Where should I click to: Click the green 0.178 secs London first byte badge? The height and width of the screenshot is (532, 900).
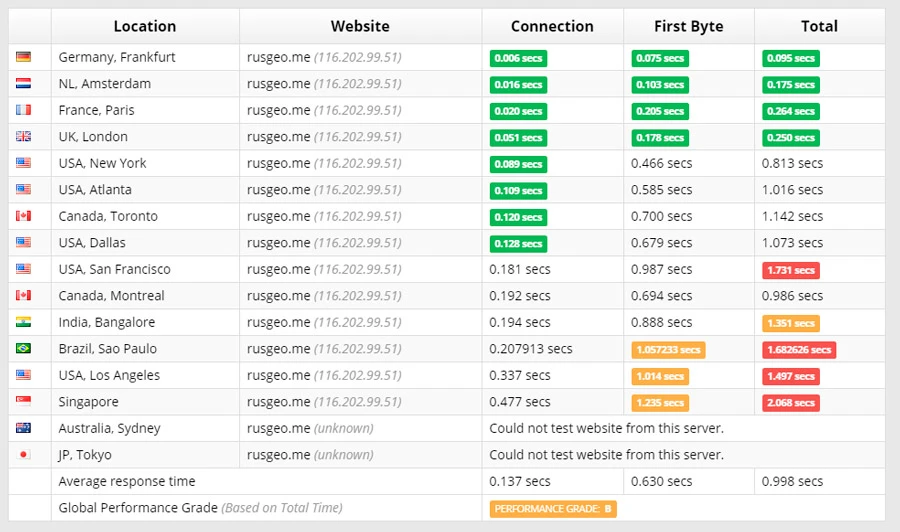[x=660, y=138]
